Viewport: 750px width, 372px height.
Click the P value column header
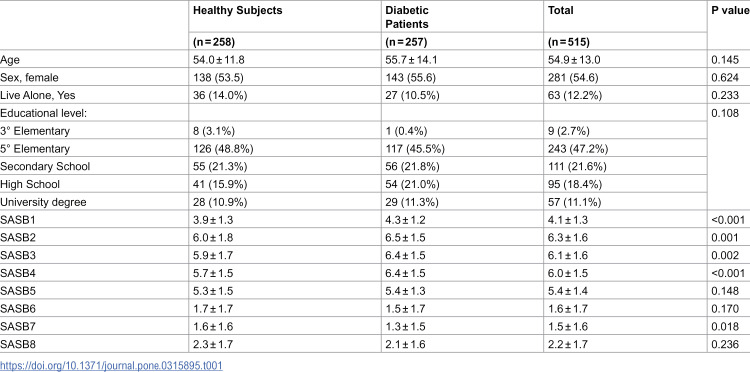click(x=730, y=11)
